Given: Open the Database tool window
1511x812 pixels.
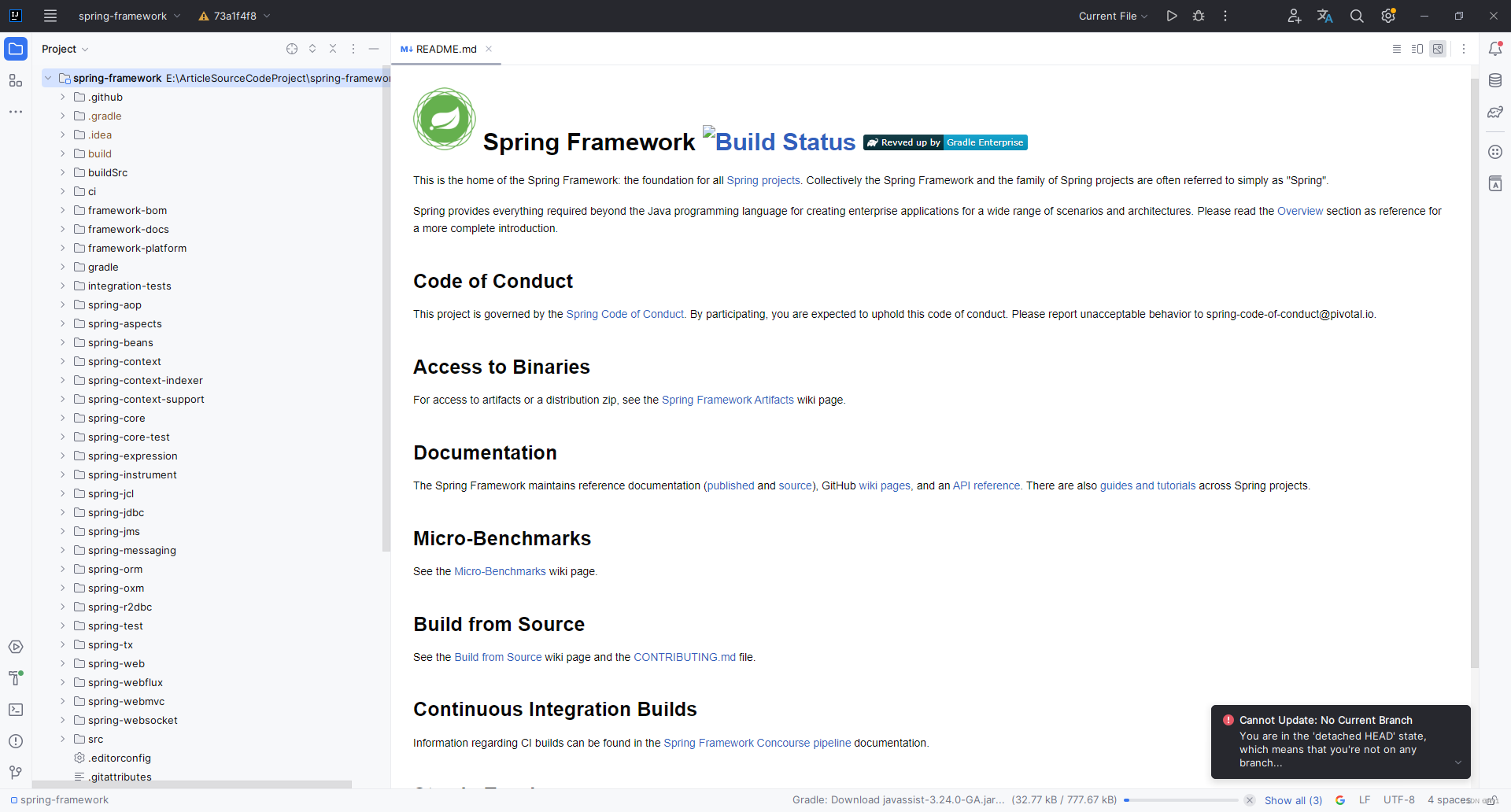Looking at the screenshot, I should (x=1495, y=80).
